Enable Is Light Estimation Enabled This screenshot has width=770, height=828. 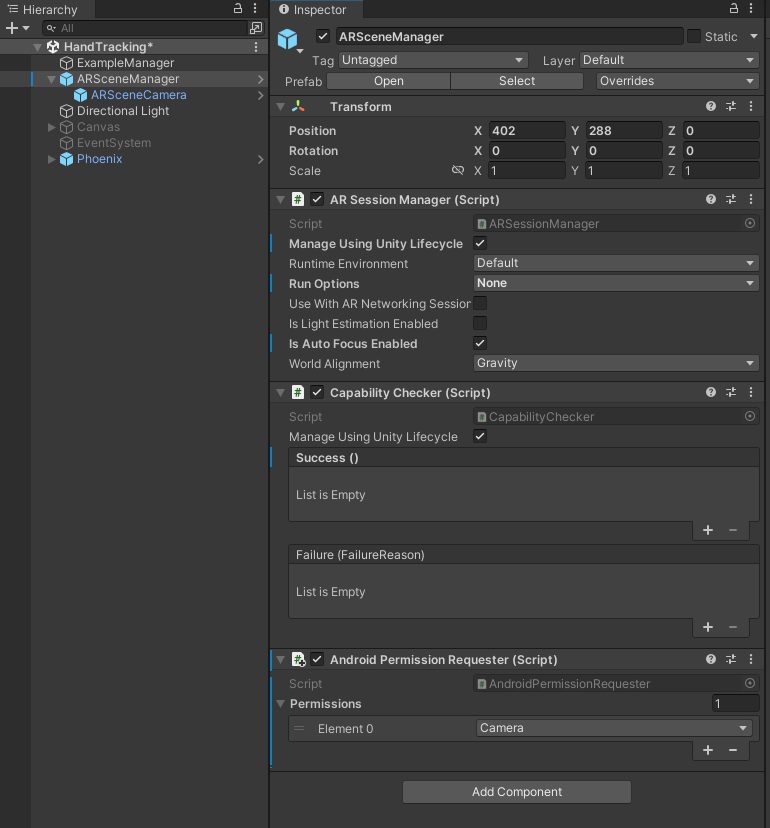480,323
